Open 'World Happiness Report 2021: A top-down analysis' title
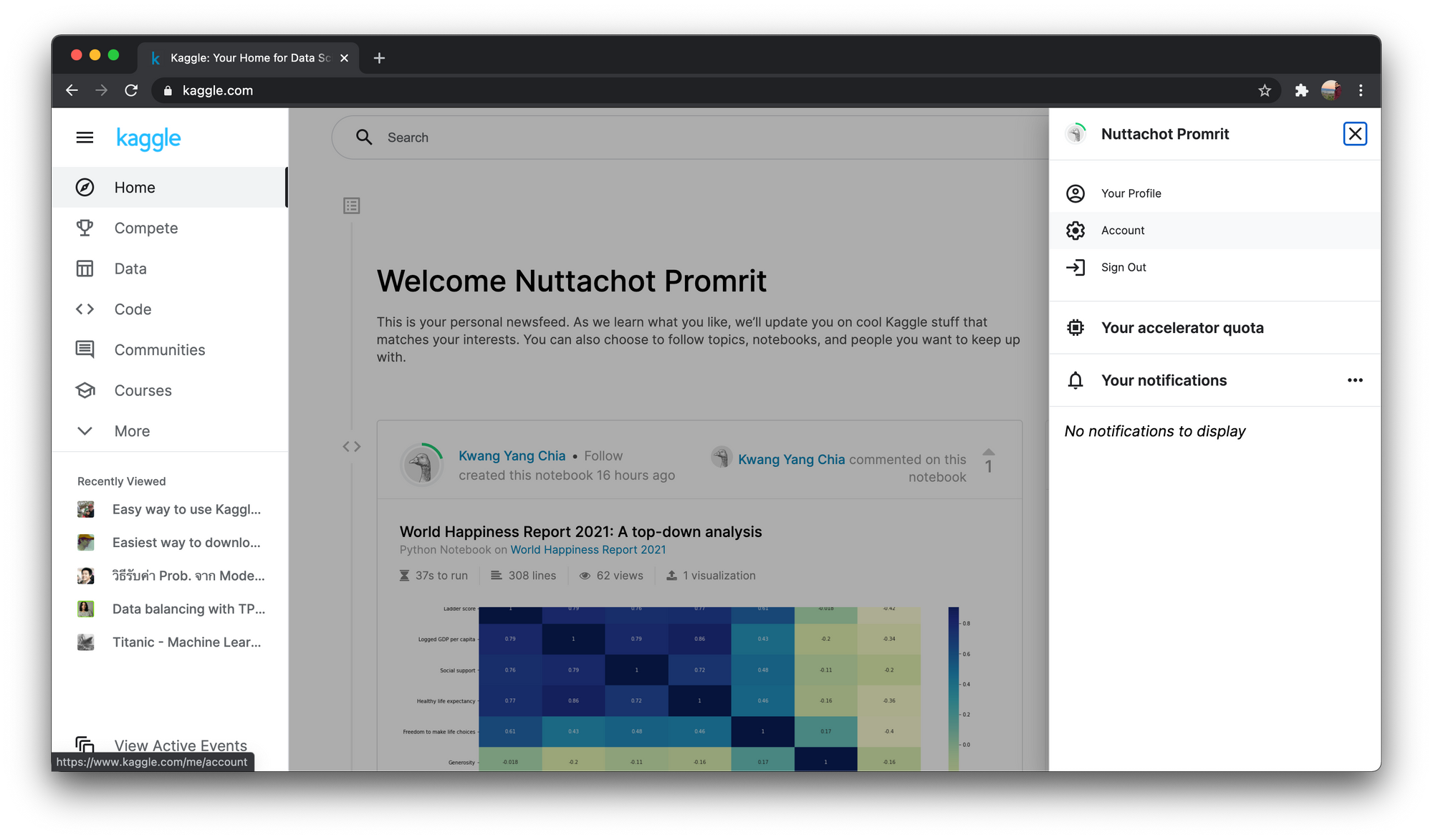 click(x=580, y=532)
